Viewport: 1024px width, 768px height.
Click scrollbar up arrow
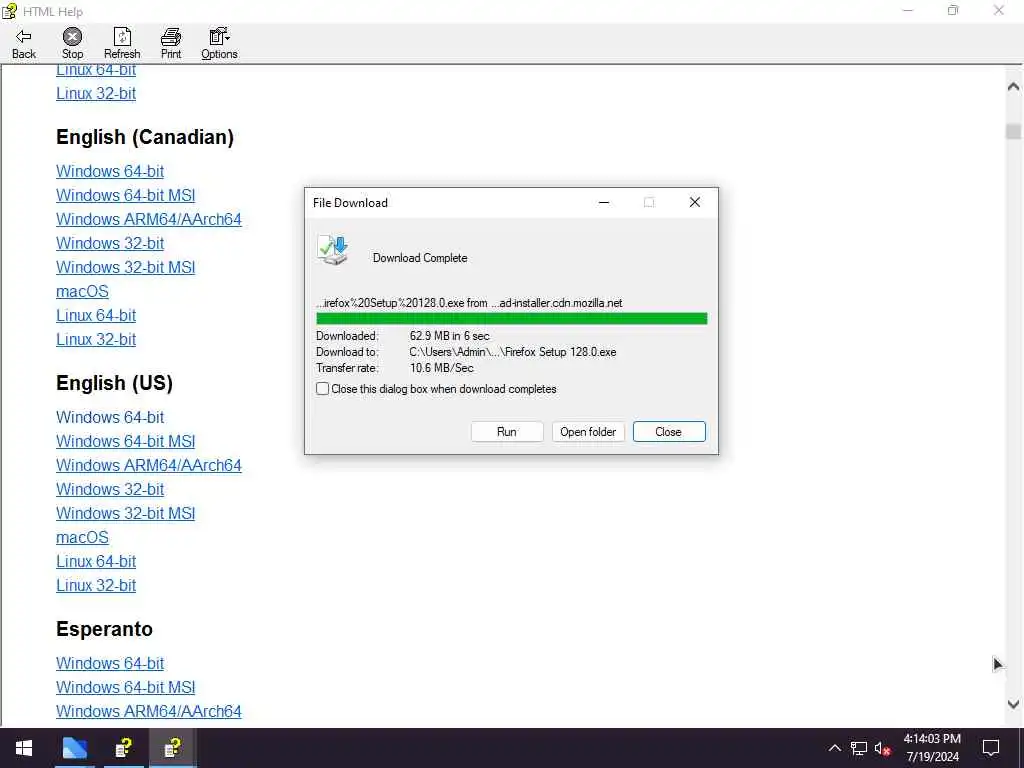point(1014,86)
